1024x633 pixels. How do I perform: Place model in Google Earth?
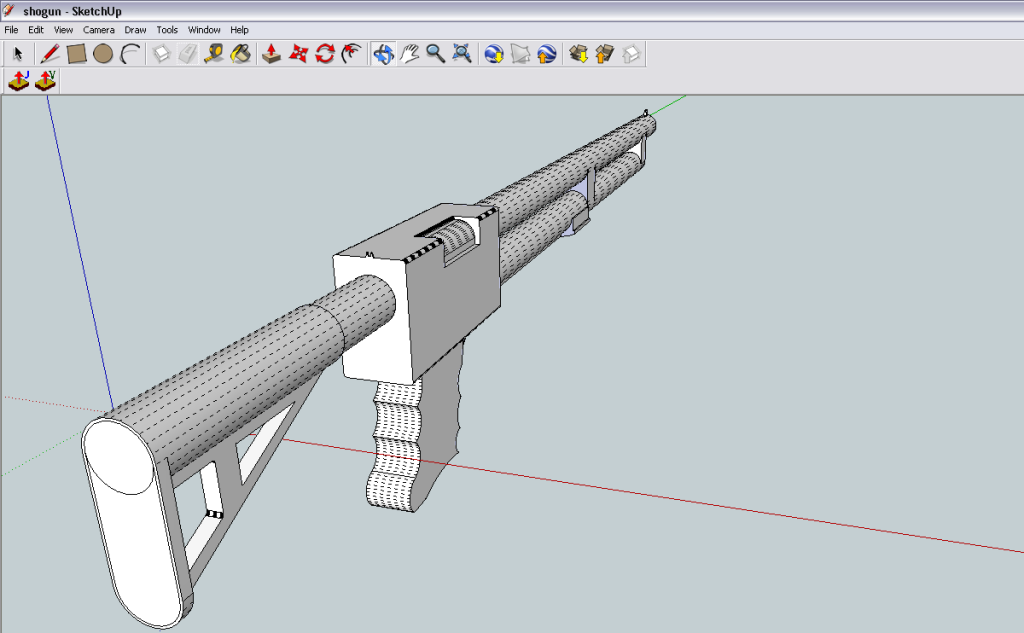click(547, 54)
